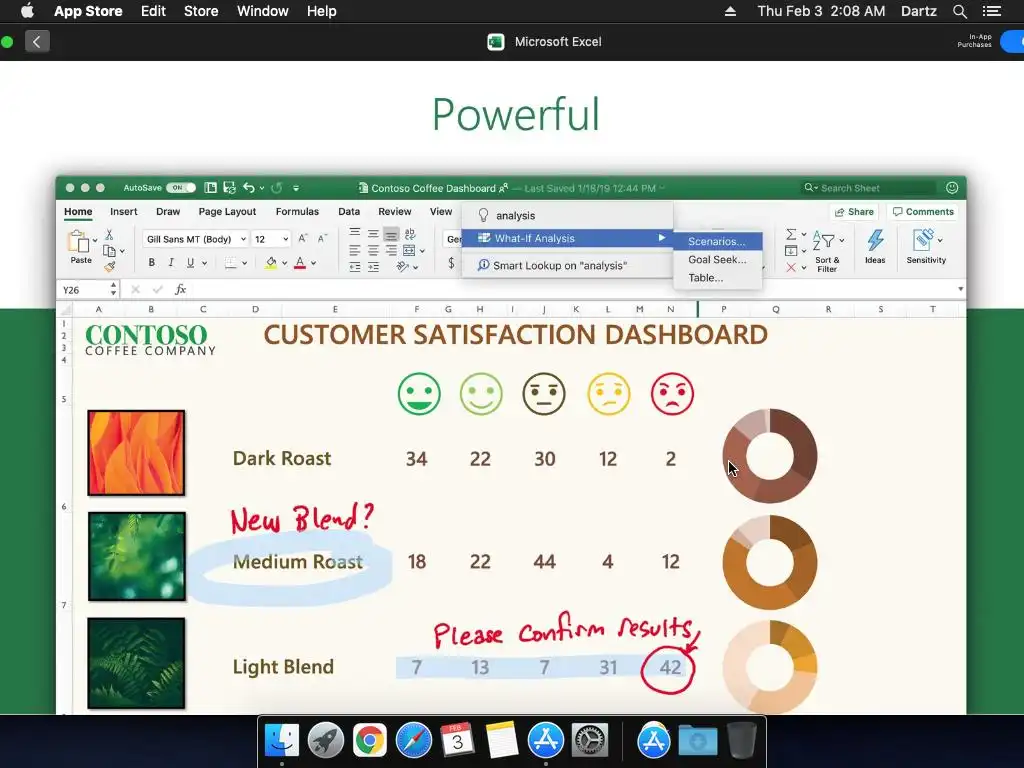
Task: Click the Increase Indent icon
Action: click(373, 267)
